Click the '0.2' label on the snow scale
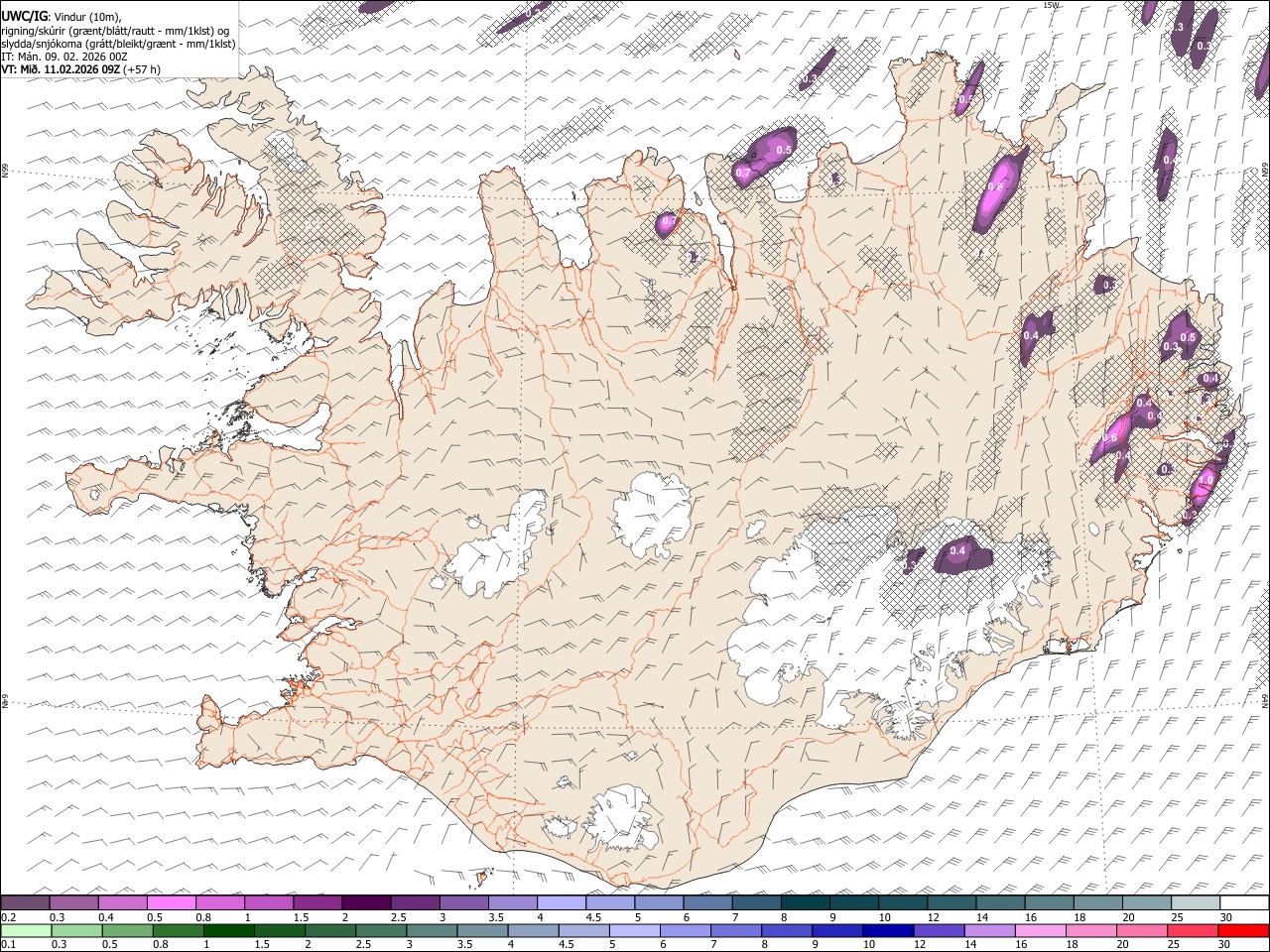Image resolution: width=1270 pixels, height=952 pixels. pyautogui.click(x=9, y=917)
